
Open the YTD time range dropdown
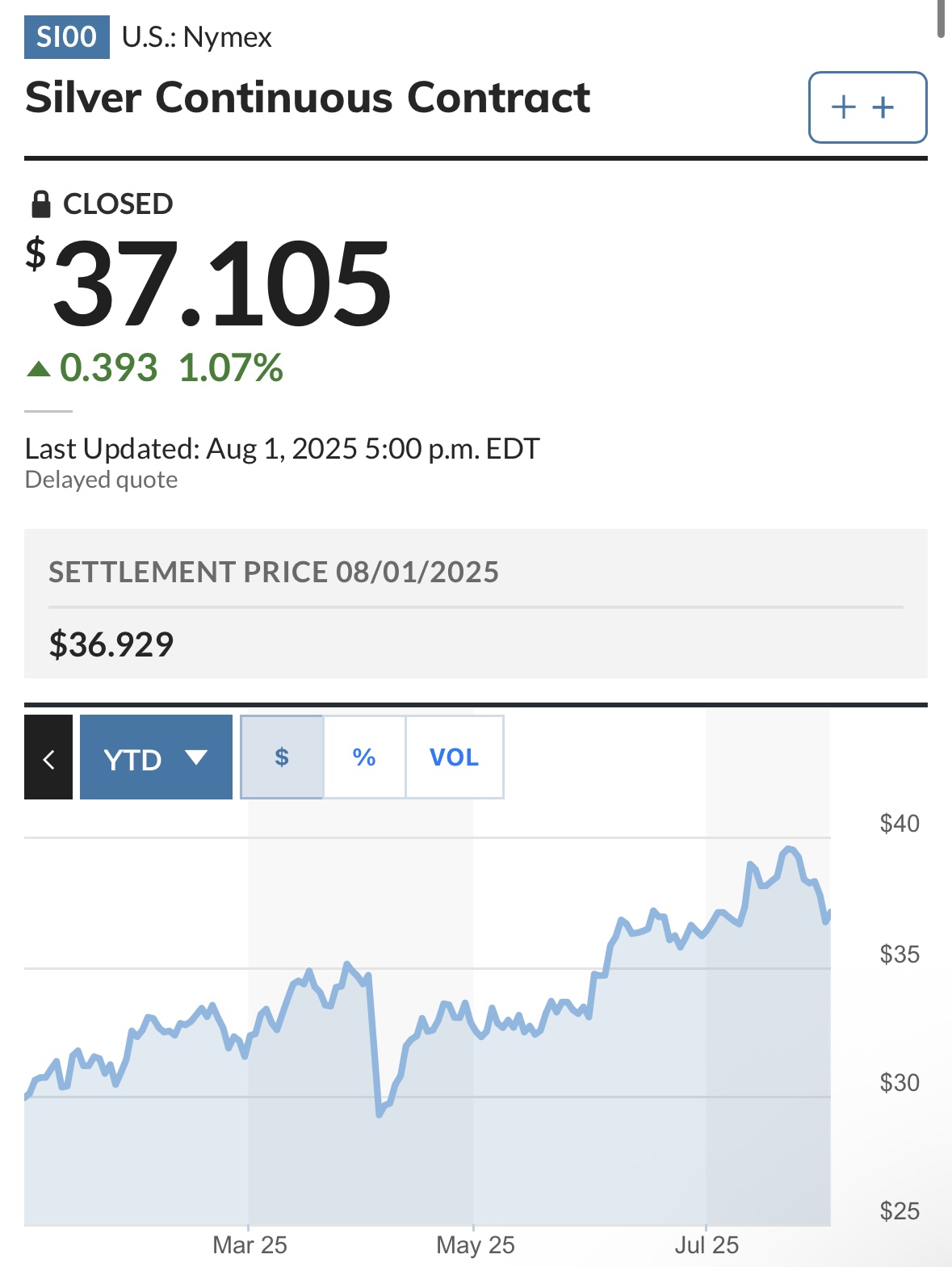point(156,757)
